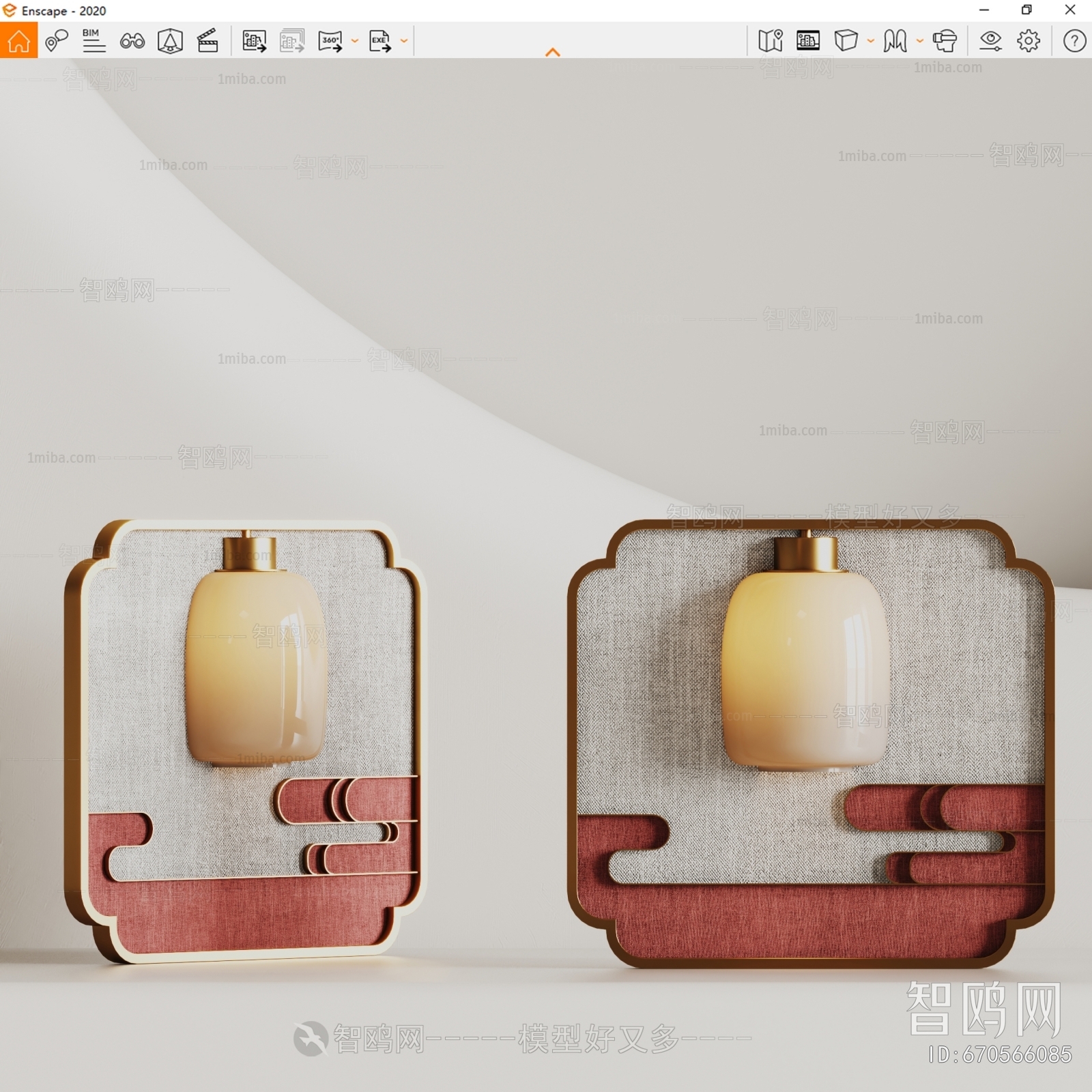The height and width of the screenshot is (1092, 1092).
Task: Close the Enscape window
Action: tap(1070, 10)
